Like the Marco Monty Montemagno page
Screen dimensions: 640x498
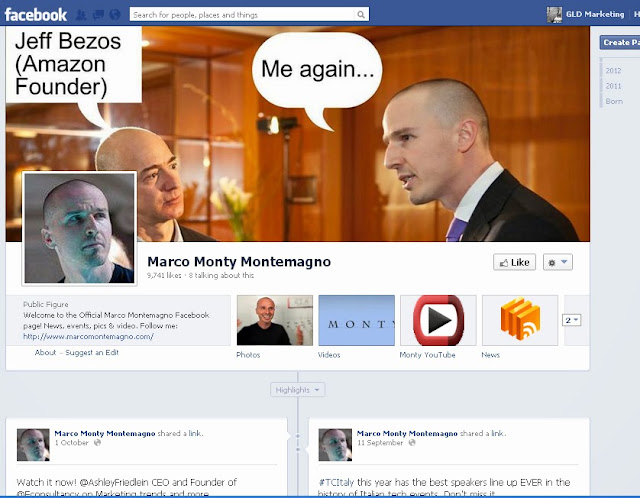tap(514, 262)
